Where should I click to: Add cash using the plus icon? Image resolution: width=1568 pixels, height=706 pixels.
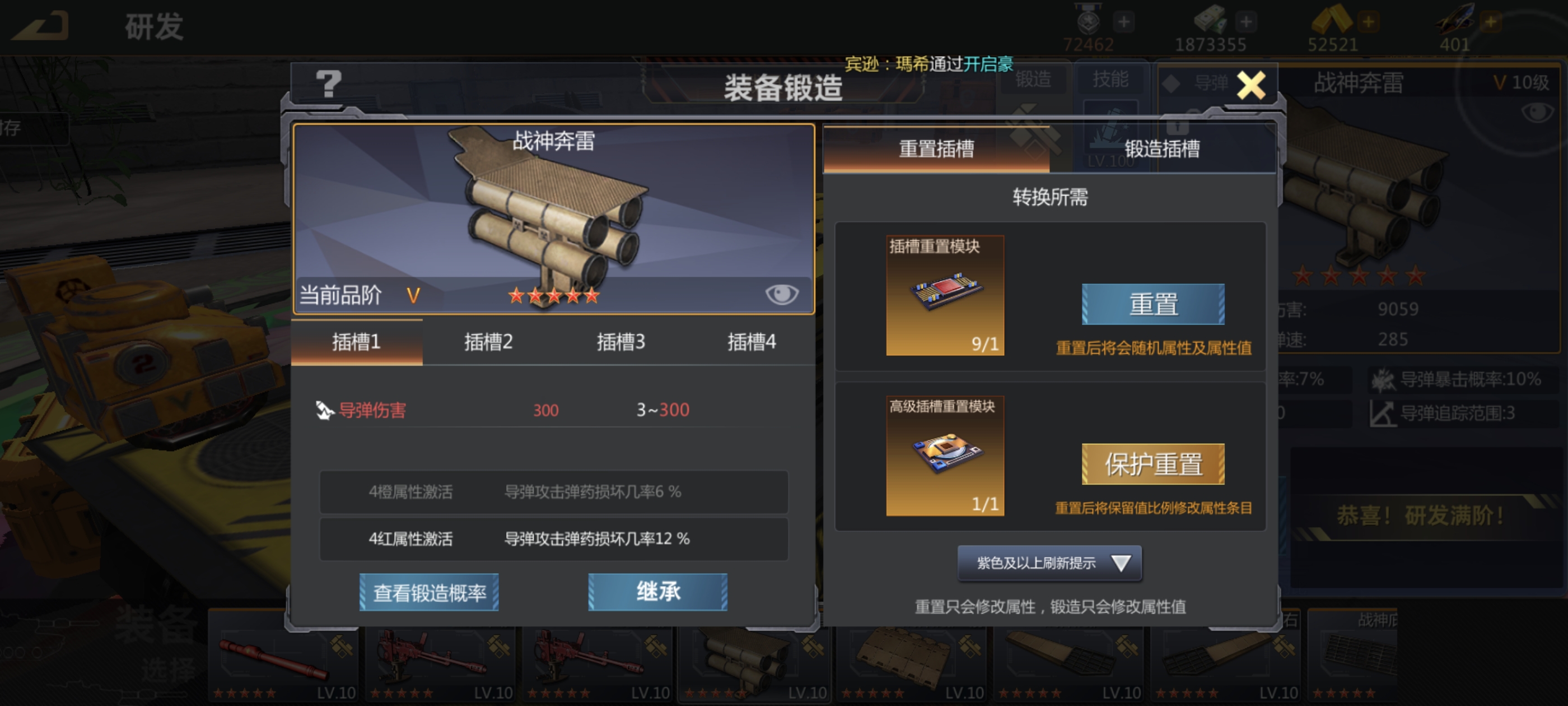(1246, 22)
